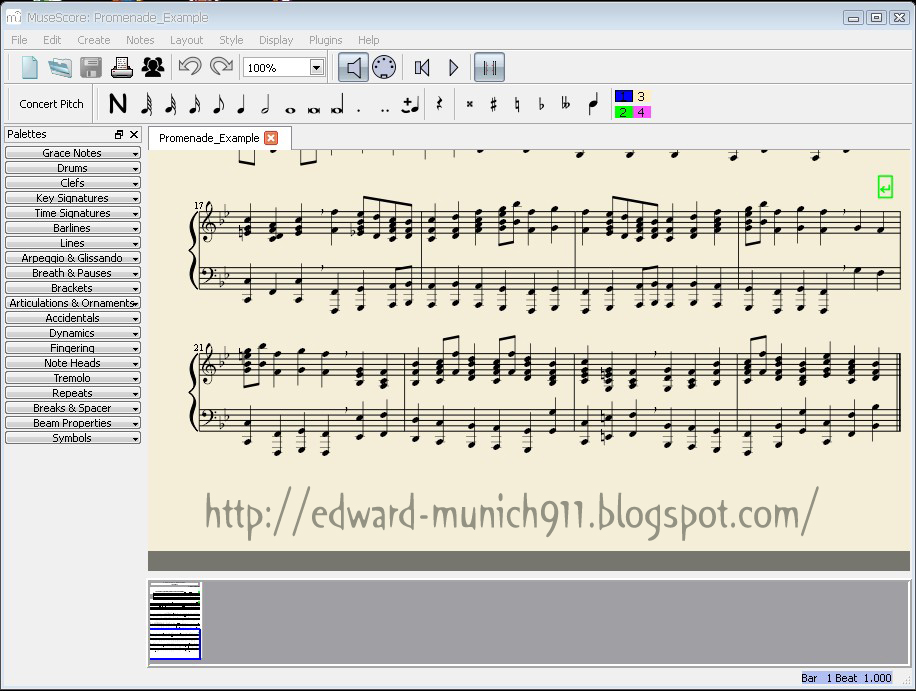
Task: Apply flat accidental
Action: pyautogui.click(x=541, y=104)
